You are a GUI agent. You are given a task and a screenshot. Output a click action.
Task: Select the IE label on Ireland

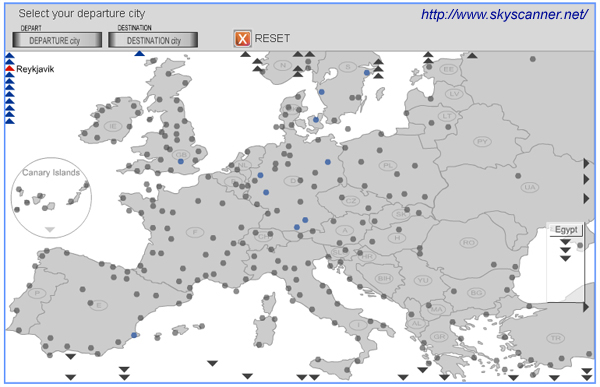(113, 126)
